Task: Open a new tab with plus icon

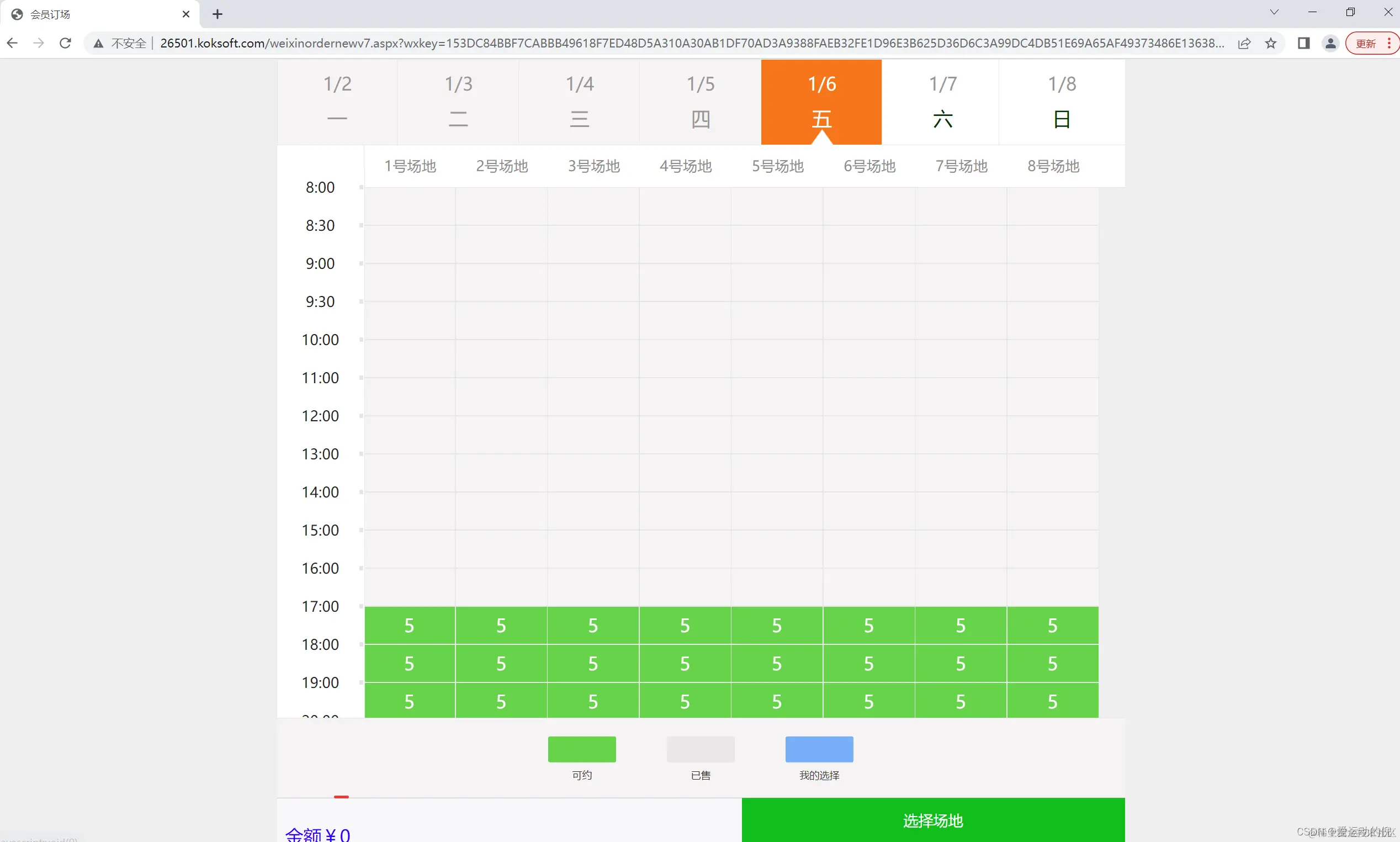Action: coord(218,14)
